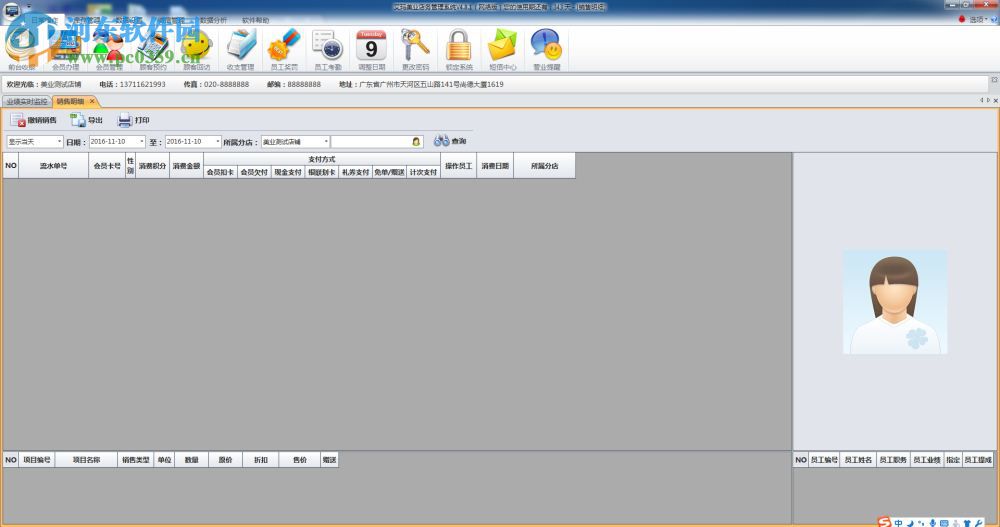Click the Sogou microphone icon
This screenshot has width=1000, height=527.
[x=932, y=523]
